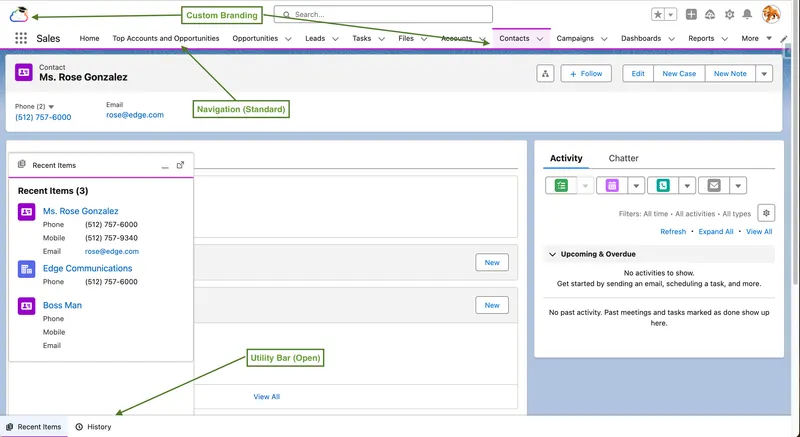Image resolution: width=800 pixels, height=437 pixels.
Task: Open the global actions plus icon
Action: (x=691, y=15)
